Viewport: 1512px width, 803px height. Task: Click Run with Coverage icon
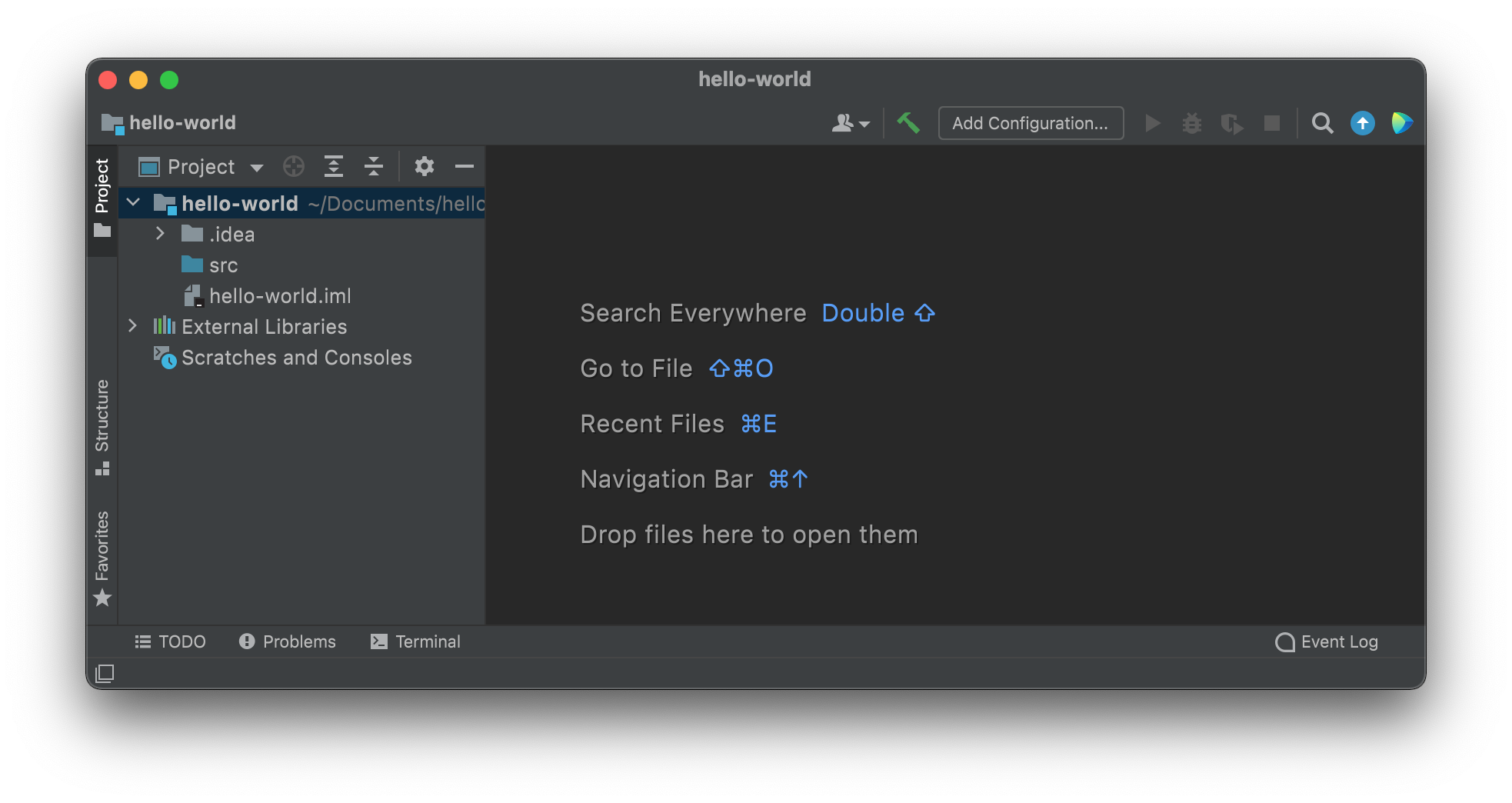[x=1232, y=123]
